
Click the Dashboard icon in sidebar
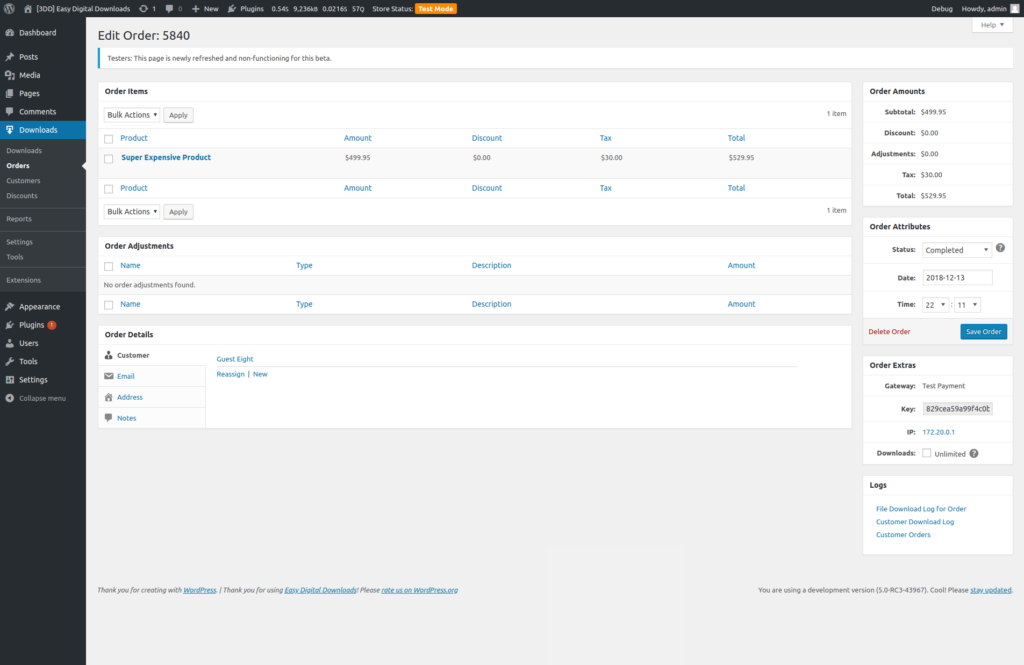point(9,33)
